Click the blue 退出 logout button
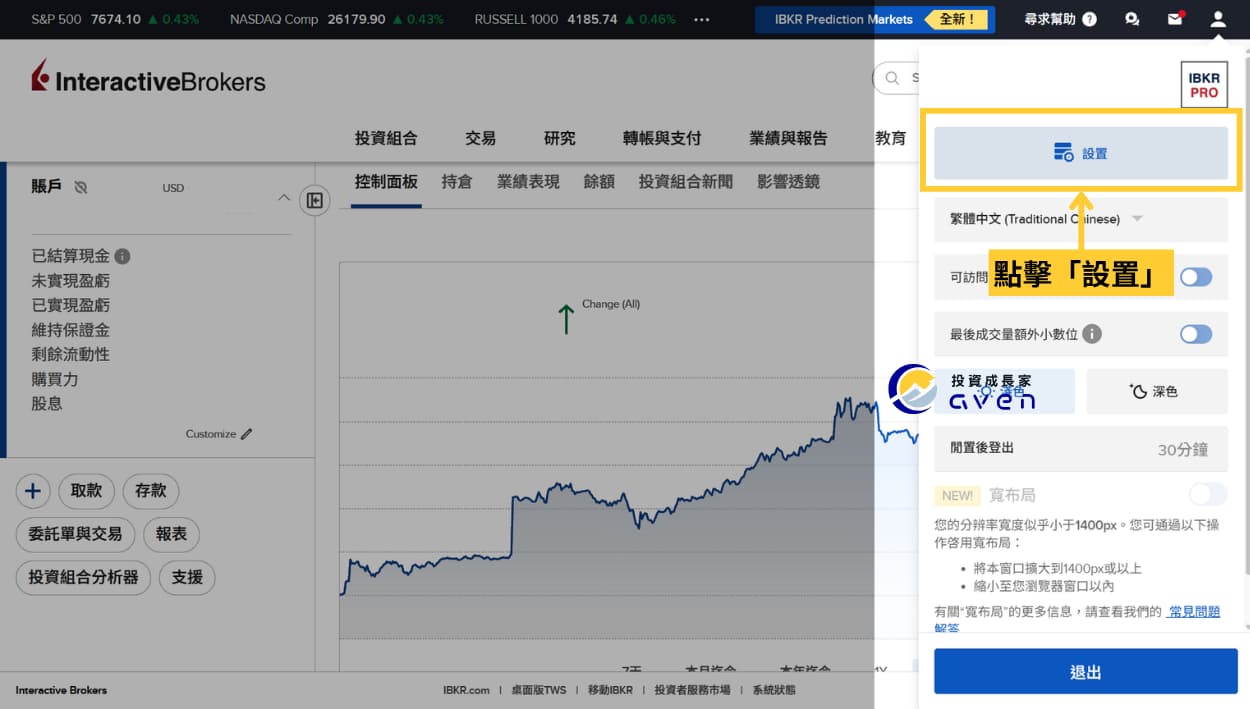1250x709 pixels. (1086, 671)
